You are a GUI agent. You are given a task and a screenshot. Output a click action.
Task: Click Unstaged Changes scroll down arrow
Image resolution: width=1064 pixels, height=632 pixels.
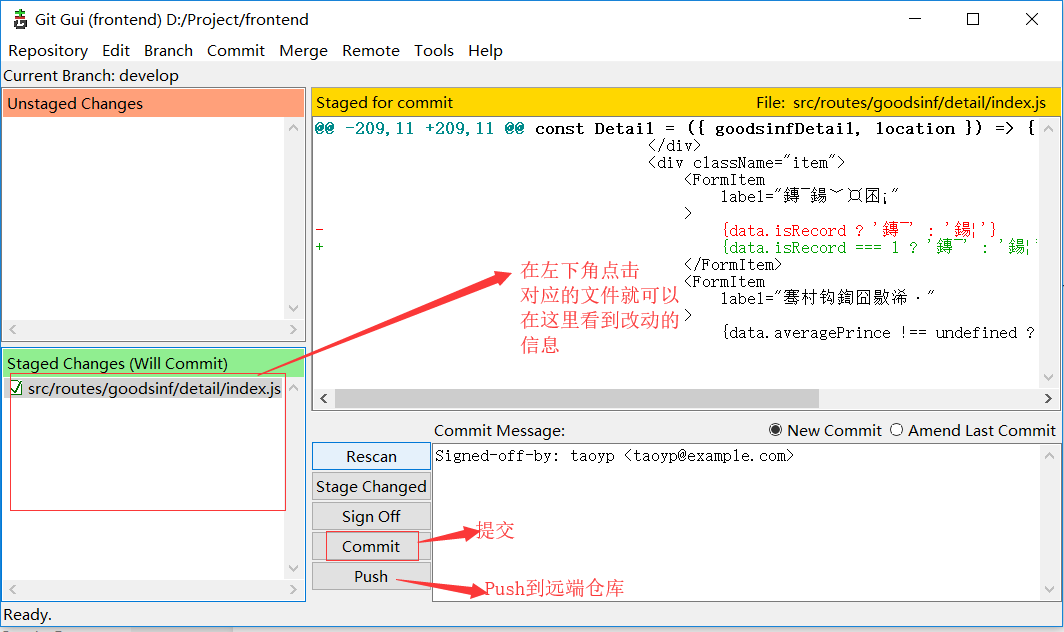pos(294,308)
